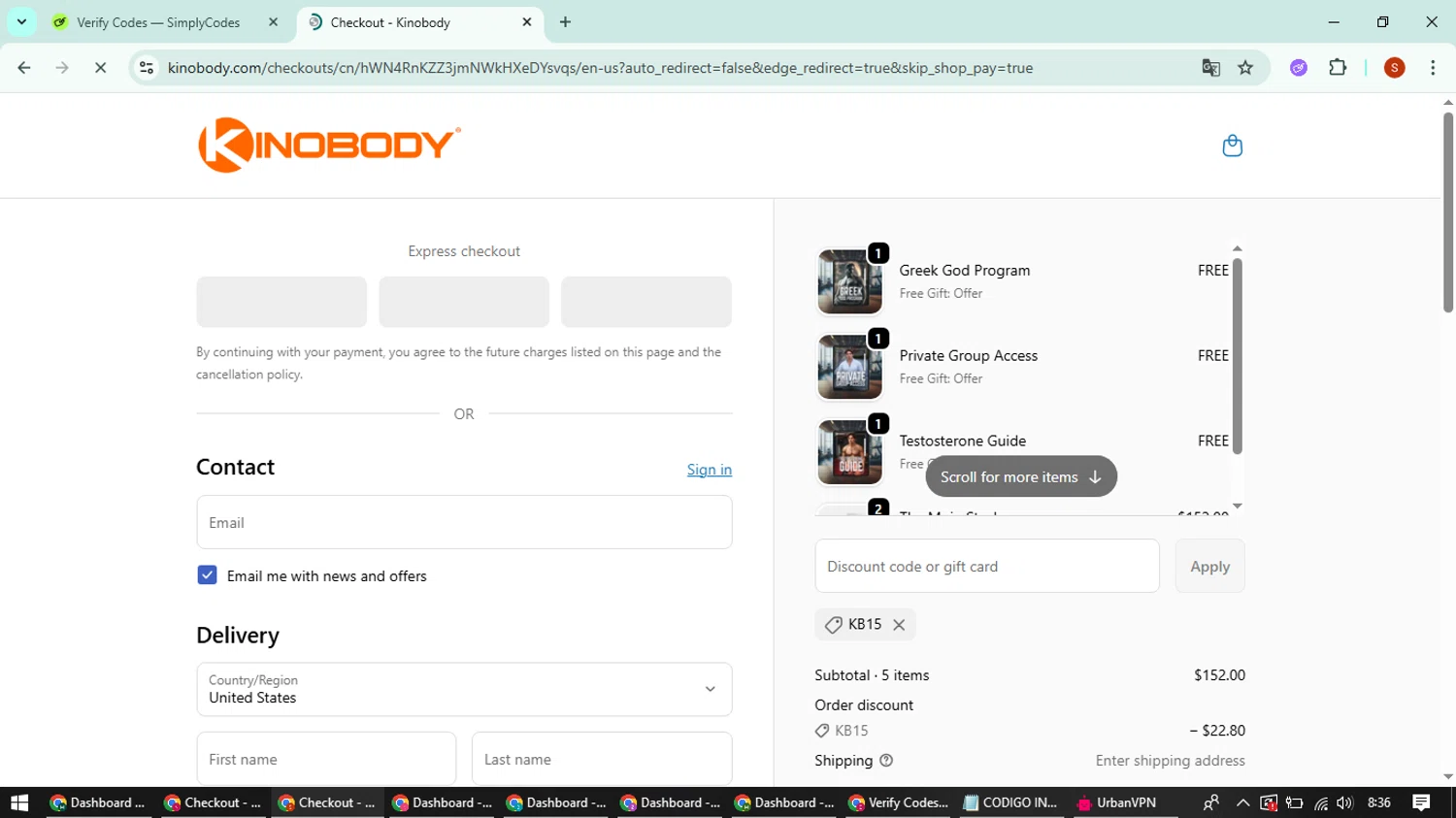
Task: Open the people icon in system tray
Action: coord(1210,802)
